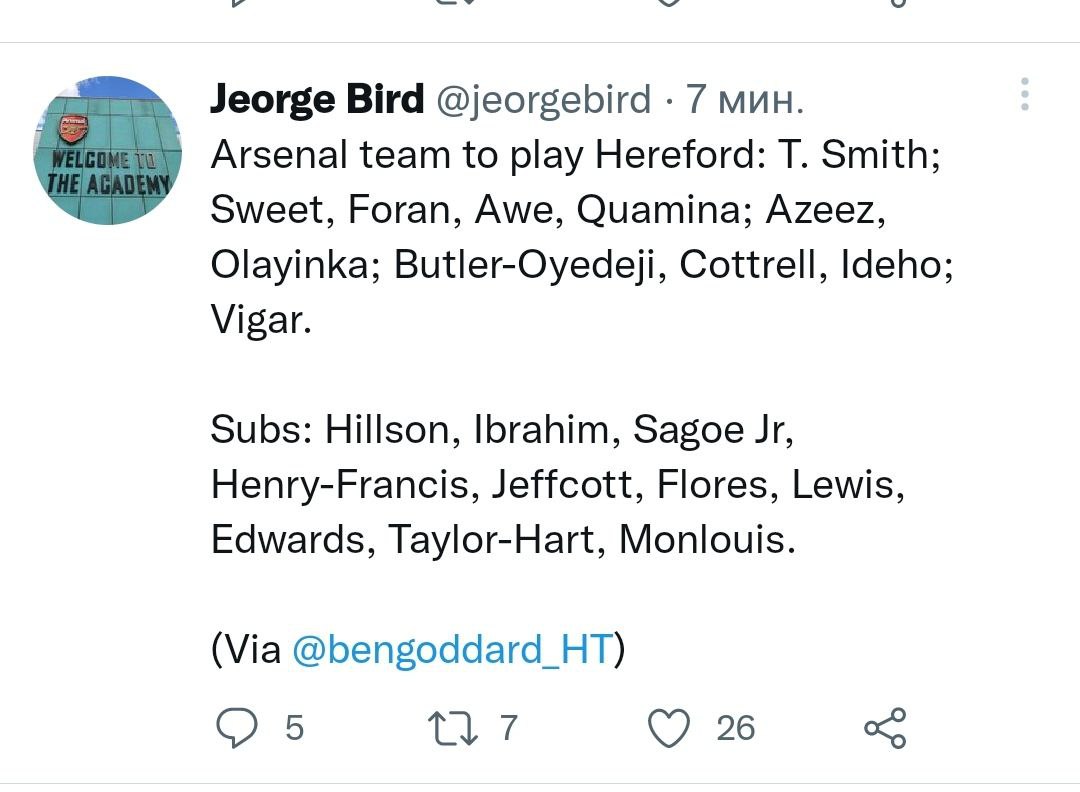Open the three-dot more options menu
1080x792 pixels.
tap(1024, 94)
